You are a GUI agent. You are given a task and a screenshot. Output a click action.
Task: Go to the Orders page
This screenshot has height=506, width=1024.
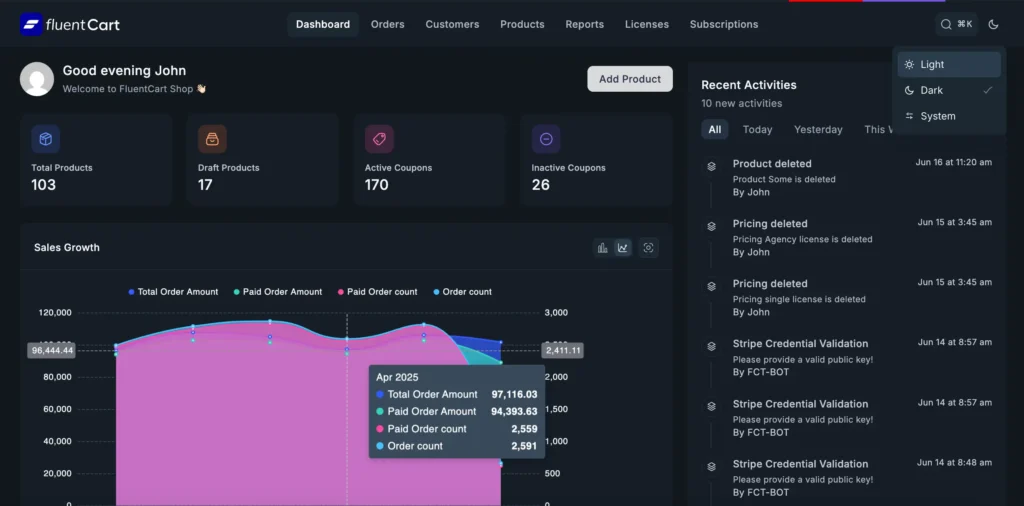coord(387,24)
